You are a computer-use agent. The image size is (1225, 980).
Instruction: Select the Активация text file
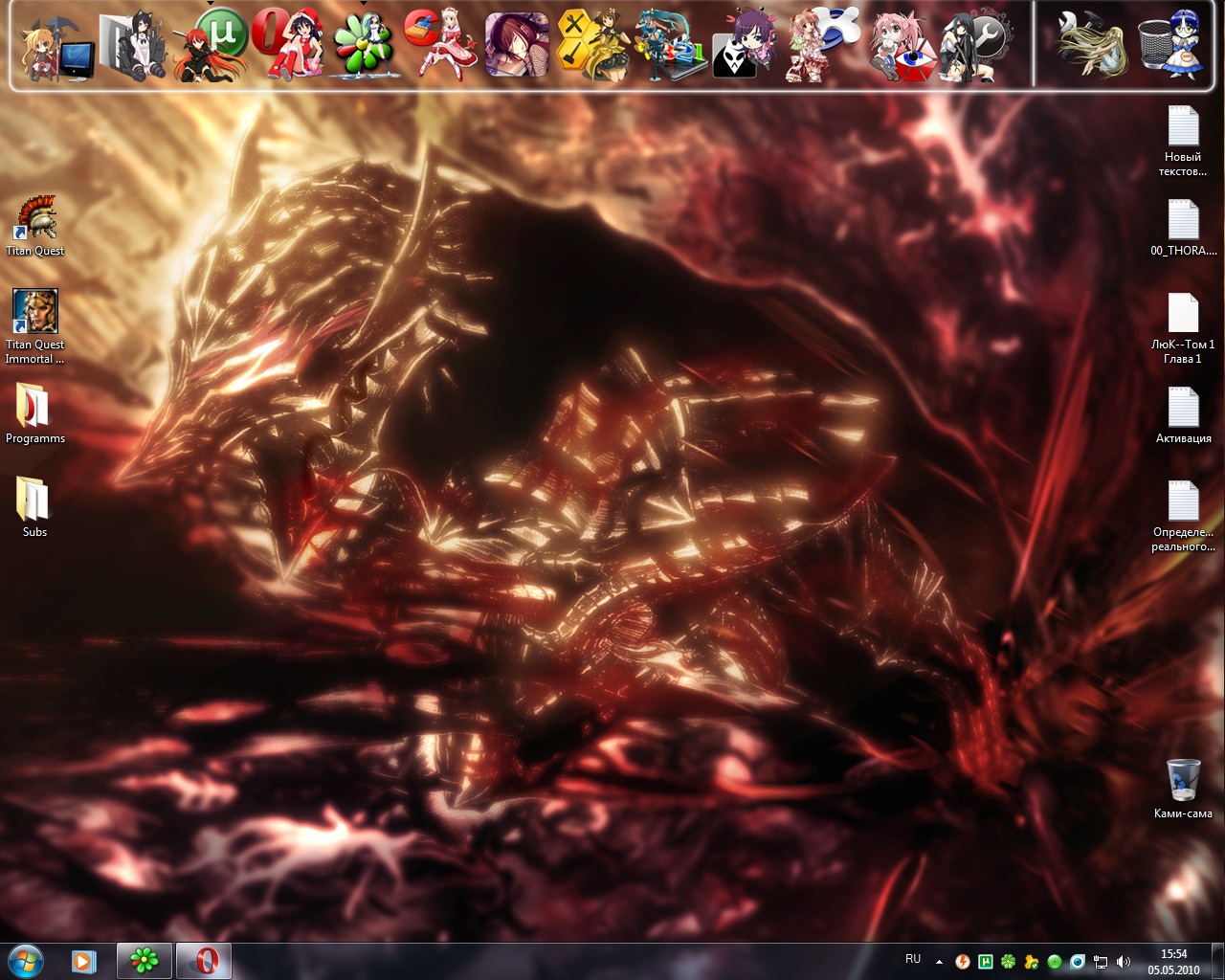coord(1183,415)
